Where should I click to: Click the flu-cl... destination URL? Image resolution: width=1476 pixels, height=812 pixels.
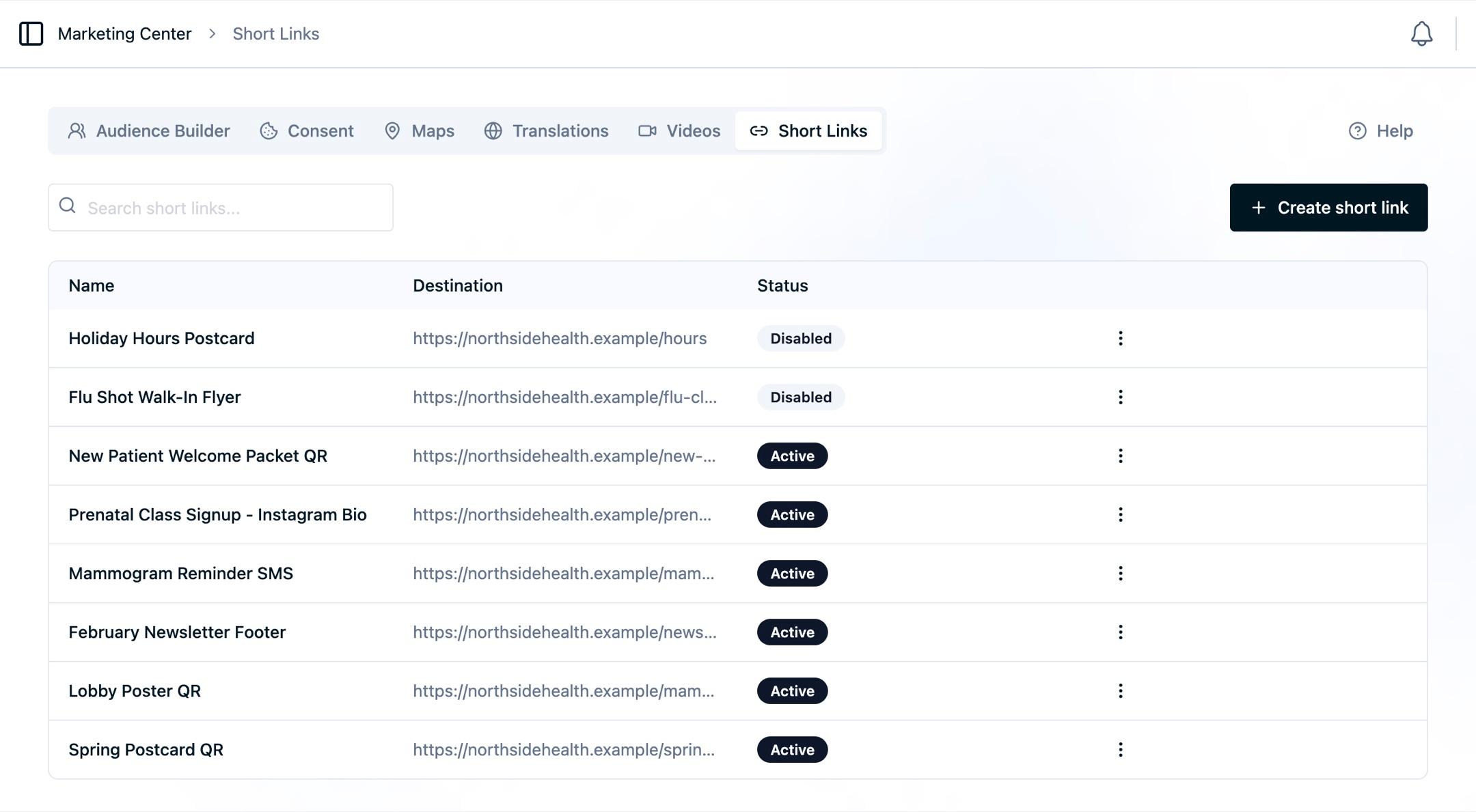point(565,397)
